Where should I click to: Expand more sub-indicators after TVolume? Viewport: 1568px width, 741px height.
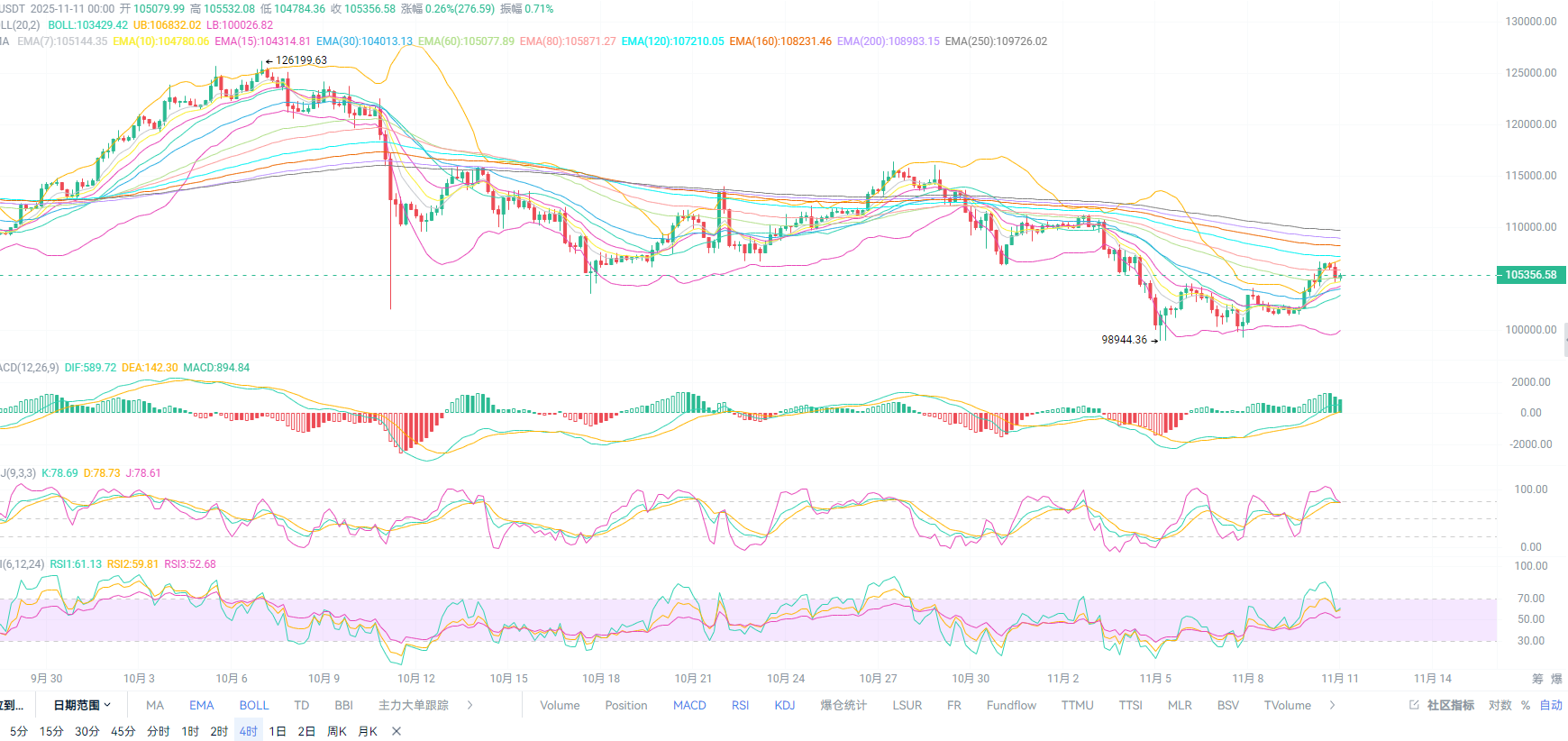pos(1333,705)
